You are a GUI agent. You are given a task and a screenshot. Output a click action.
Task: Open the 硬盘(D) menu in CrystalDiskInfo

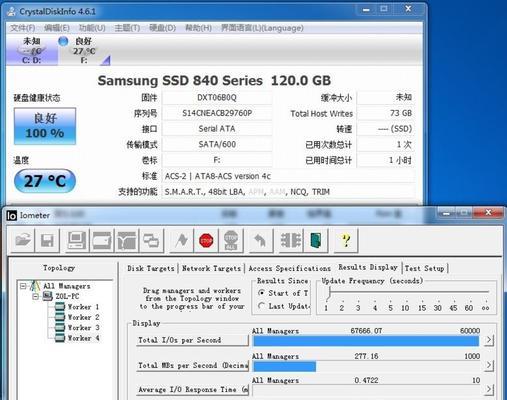point(163,28)
